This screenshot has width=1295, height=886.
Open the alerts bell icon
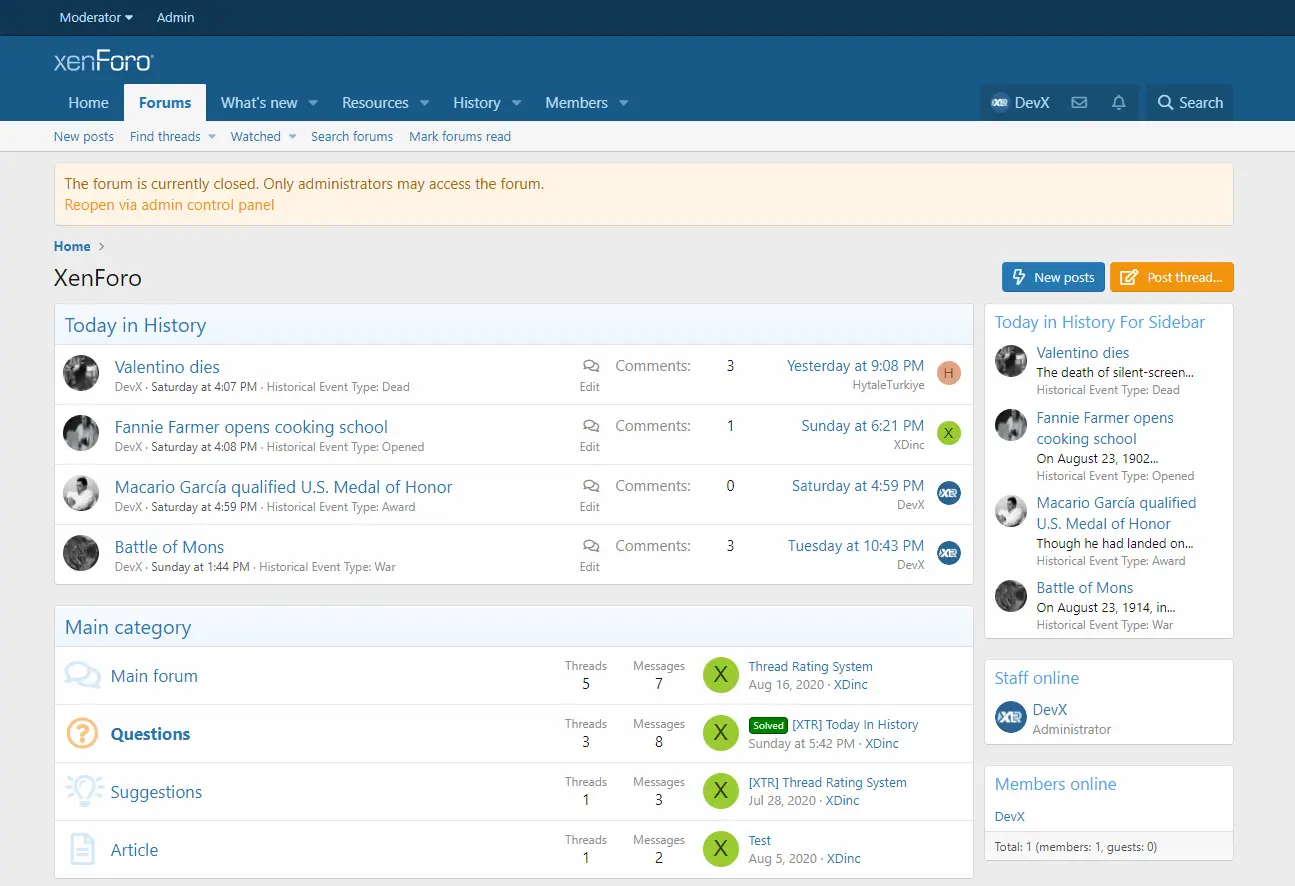[x=1119, y=103]
